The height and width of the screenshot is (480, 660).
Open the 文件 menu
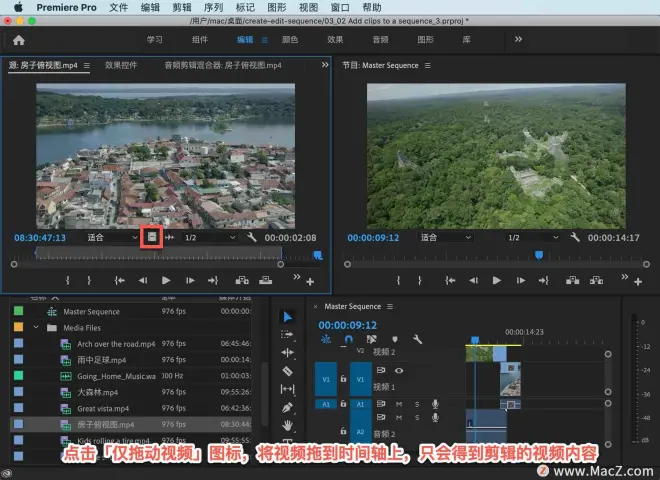click(x=118, y=8)
